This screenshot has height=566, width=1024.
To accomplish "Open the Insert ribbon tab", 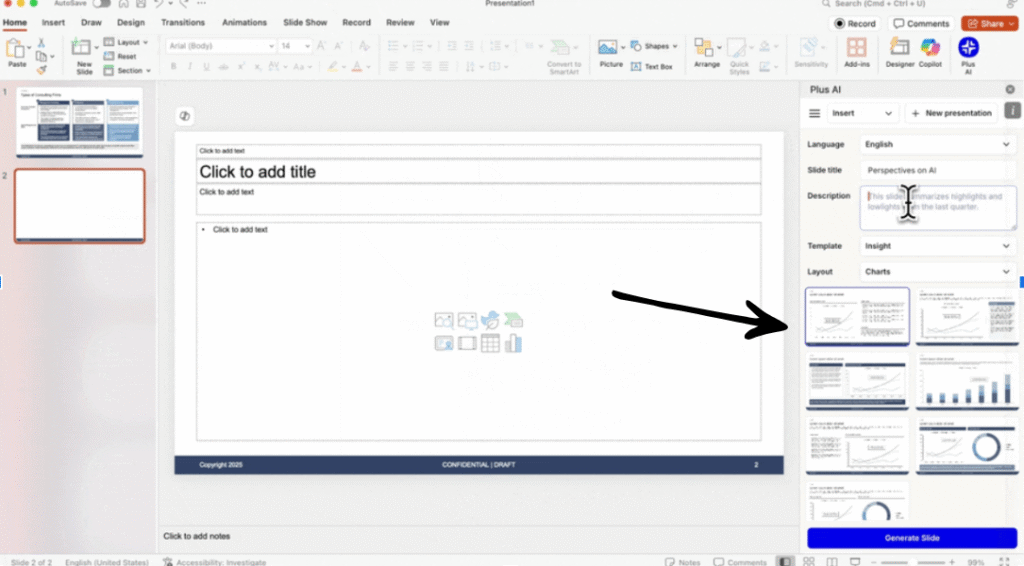I will click(x=53, y=22).
